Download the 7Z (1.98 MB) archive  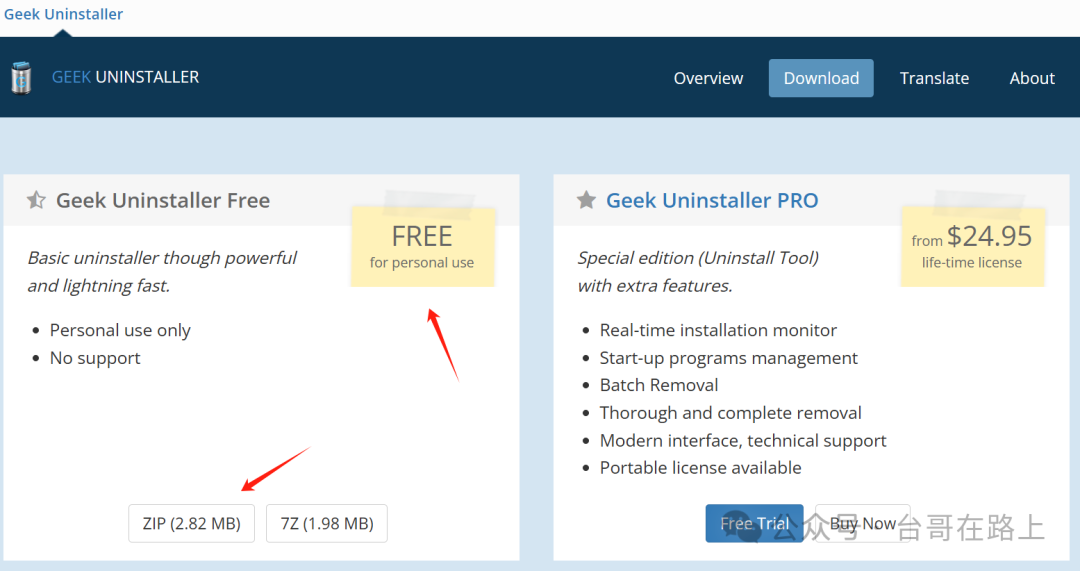(x=326, y=523)
